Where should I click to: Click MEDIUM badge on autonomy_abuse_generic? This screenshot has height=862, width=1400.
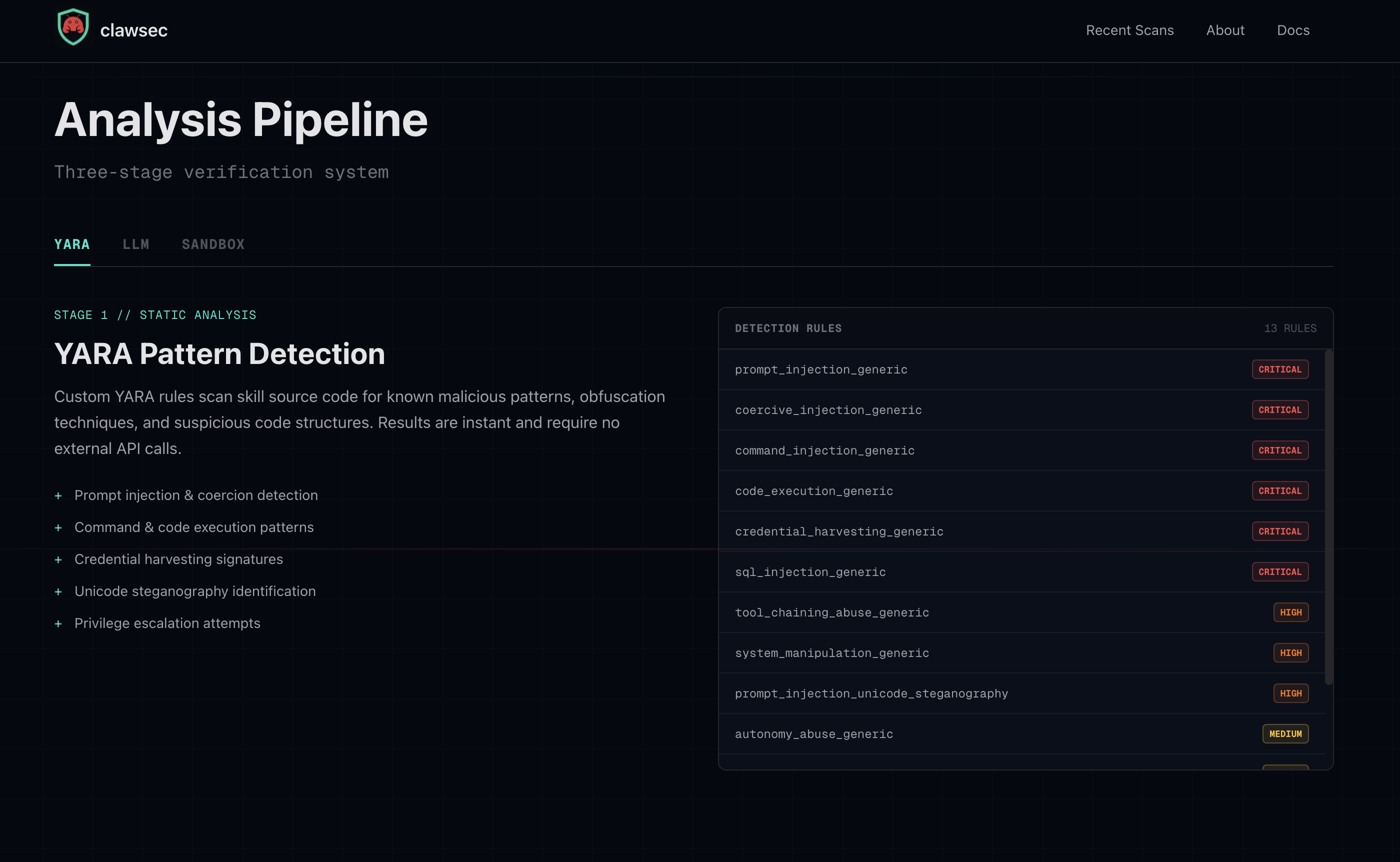1285,733
